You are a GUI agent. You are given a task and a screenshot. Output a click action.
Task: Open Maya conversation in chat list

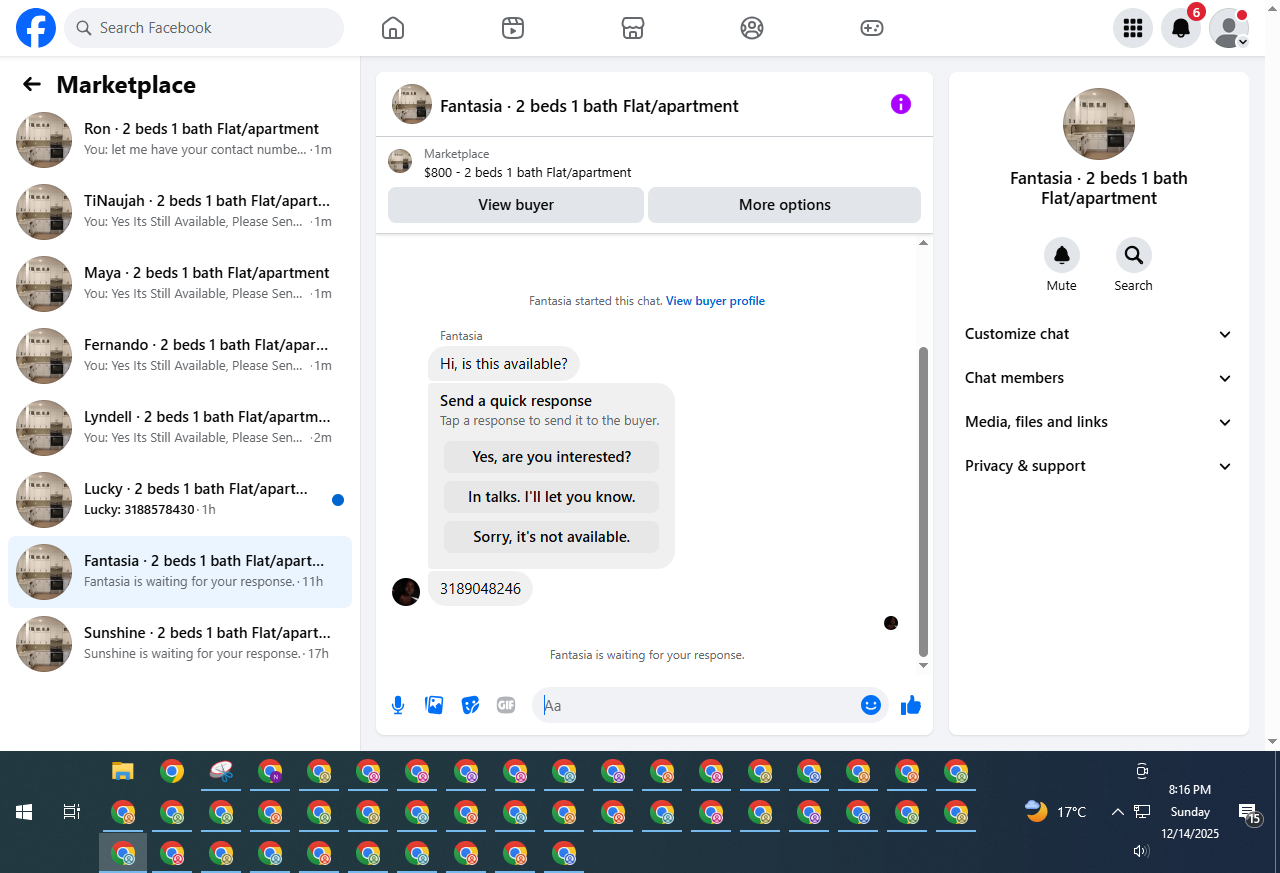click(x=180, y=284)
